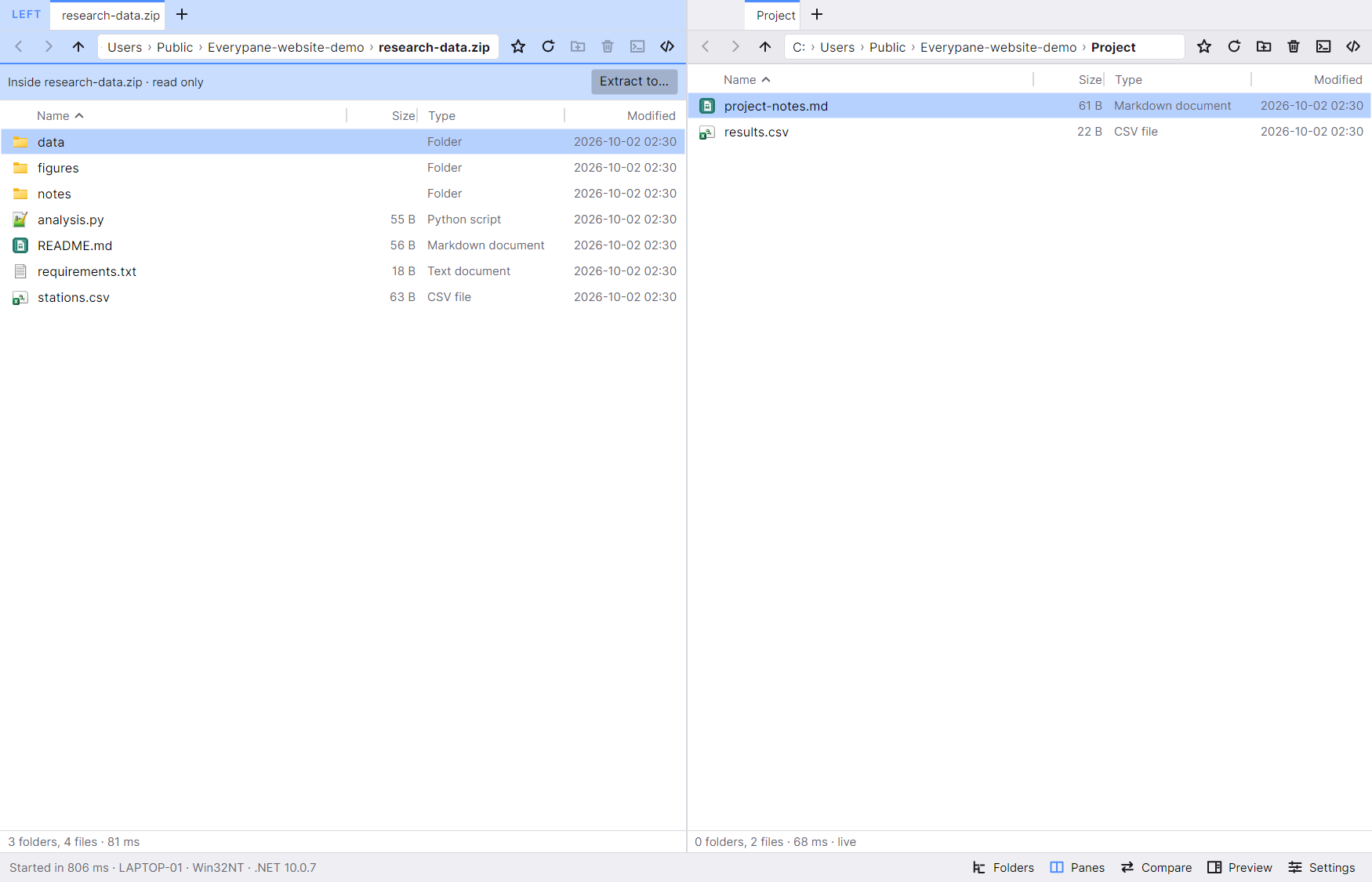This screenshot has width=1372, height=882.
Task: Sort right pane by Type column
Action: click(1128, 80)
